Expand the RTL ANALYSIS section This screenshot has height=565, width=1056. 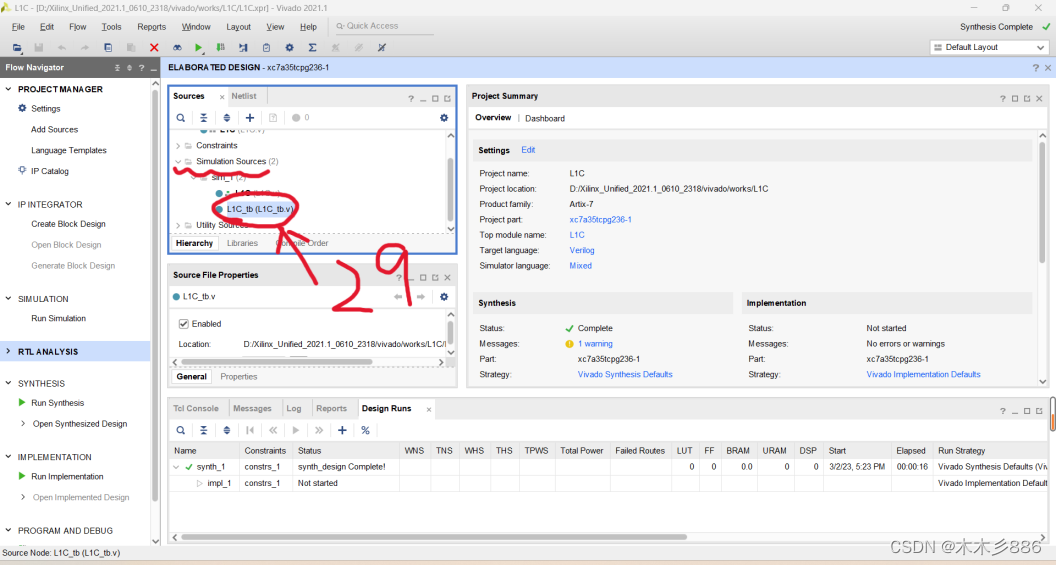pyautogui.click(x=9, y=352)
